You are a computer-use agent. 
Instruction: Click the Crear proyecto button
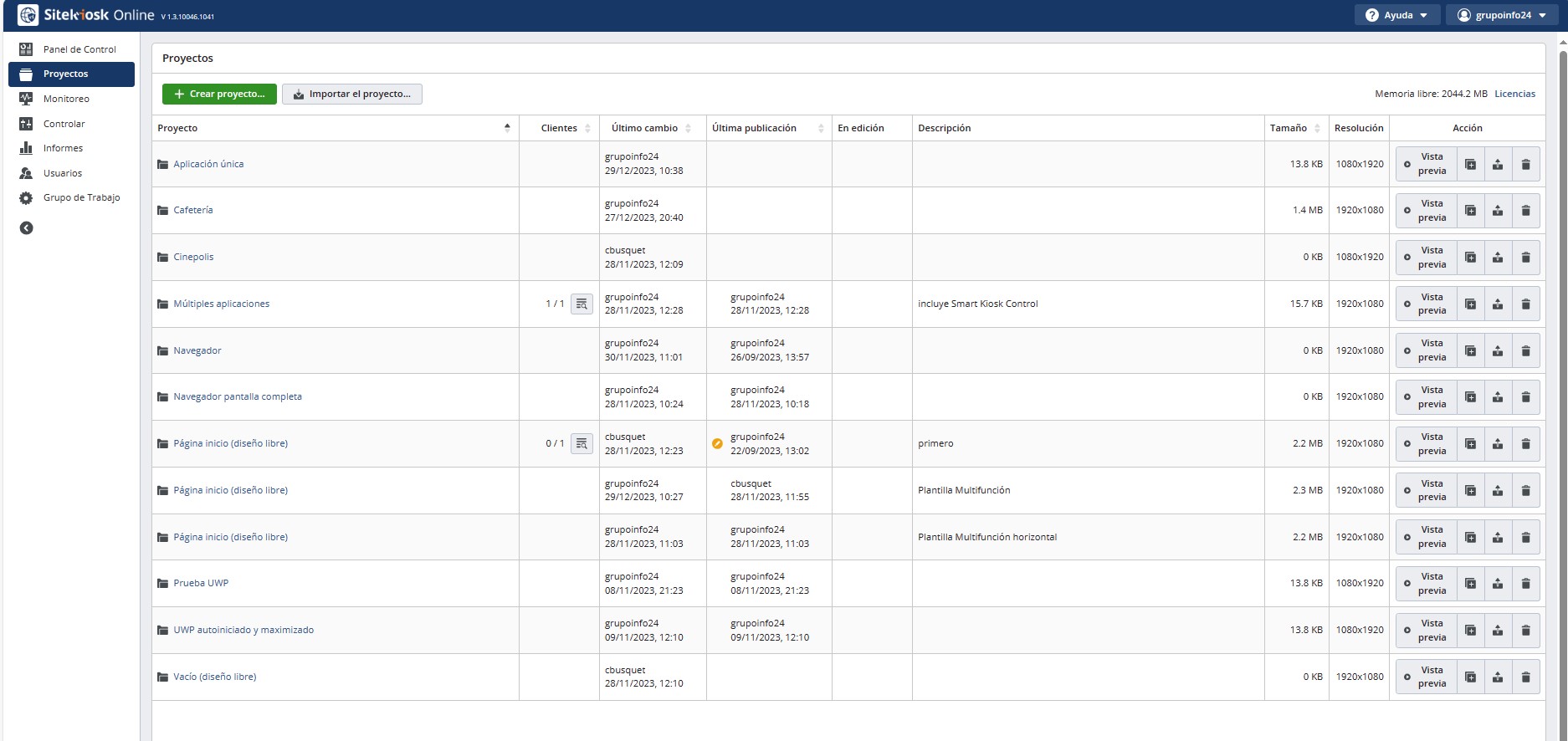219,95
